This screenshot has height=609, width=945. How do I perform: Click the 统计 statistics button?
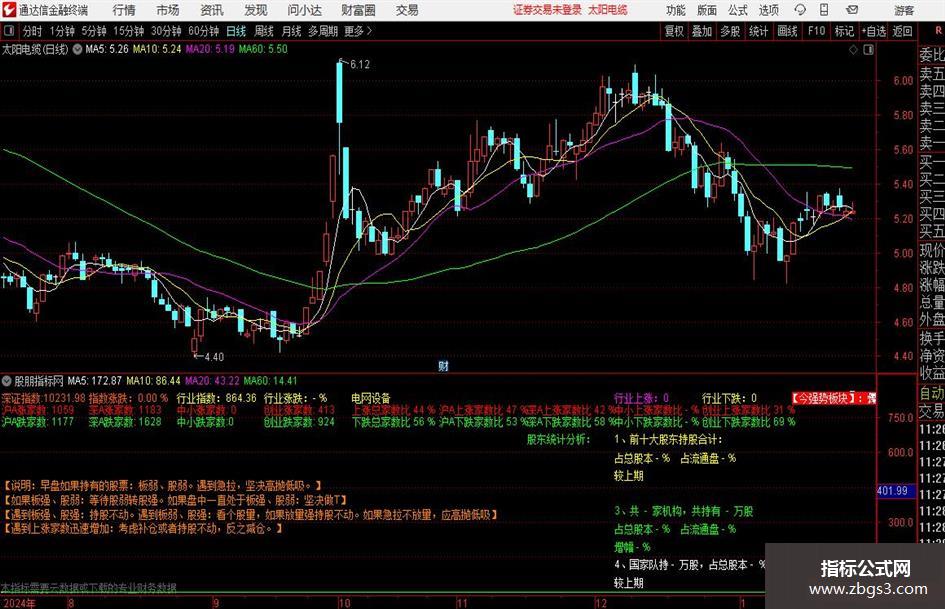click(x=758, y=31)
